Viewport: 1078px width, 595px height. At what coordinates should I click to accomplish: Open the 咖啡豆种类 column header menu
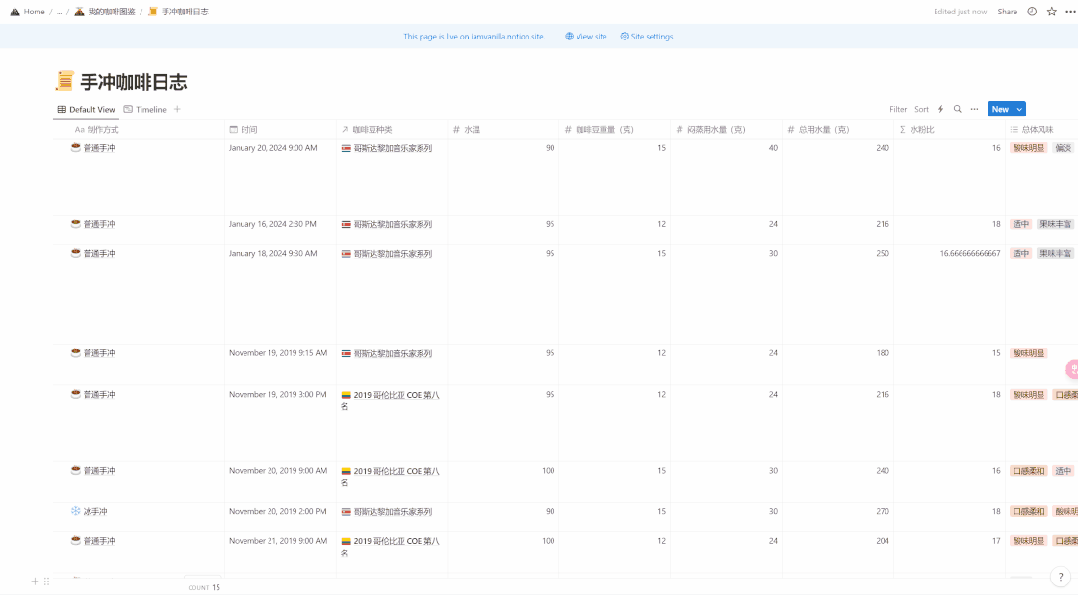tap(392, 129)
